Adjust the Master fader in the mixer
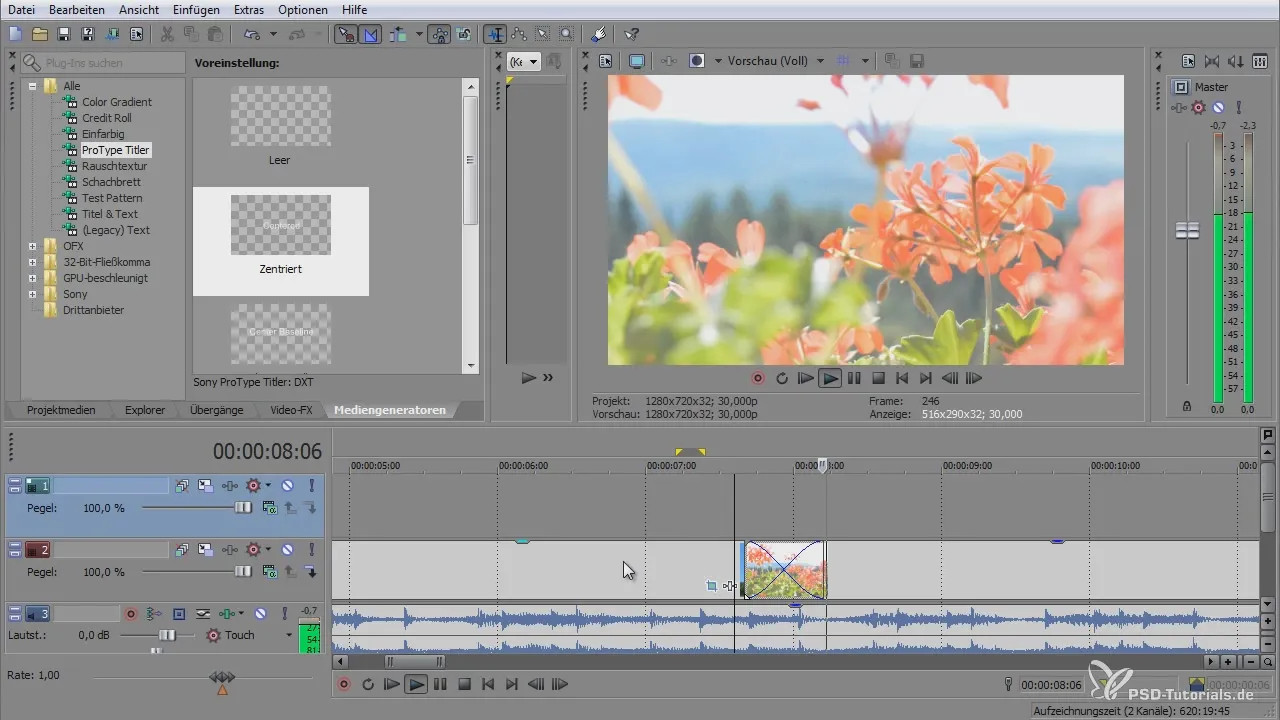This screenshot has width=1280, height=720. point(1187,231)
